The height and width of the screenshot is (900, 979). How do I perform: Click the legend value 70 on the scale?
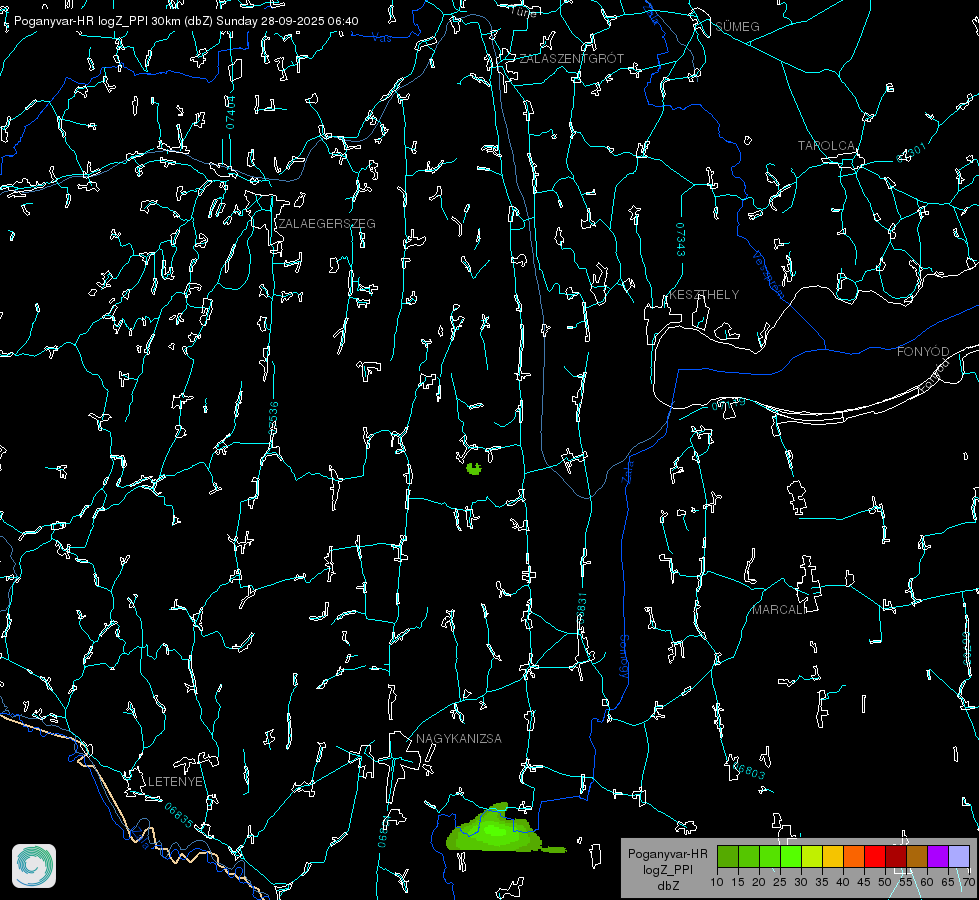(x=969, y=882)
